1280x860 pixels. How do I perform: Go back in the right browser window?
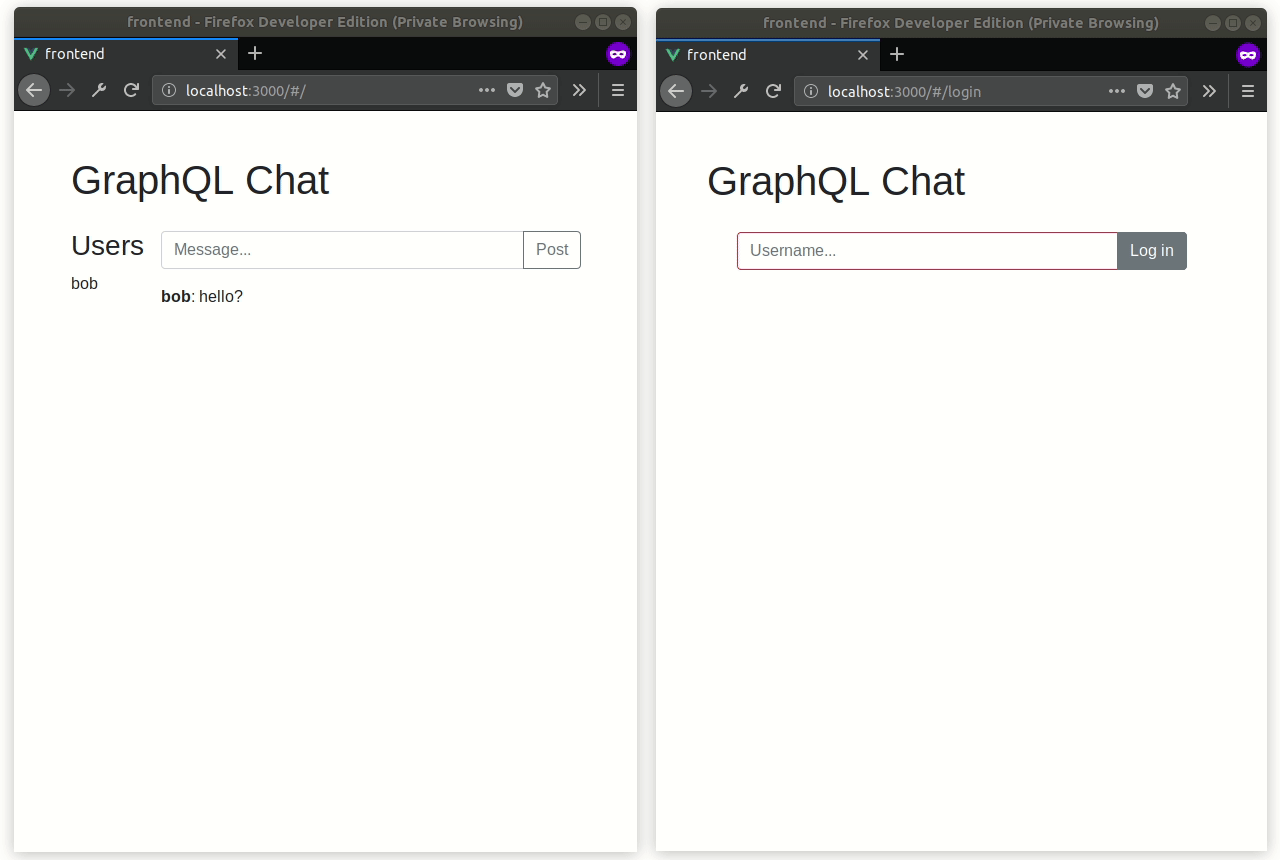coord(676,91)
